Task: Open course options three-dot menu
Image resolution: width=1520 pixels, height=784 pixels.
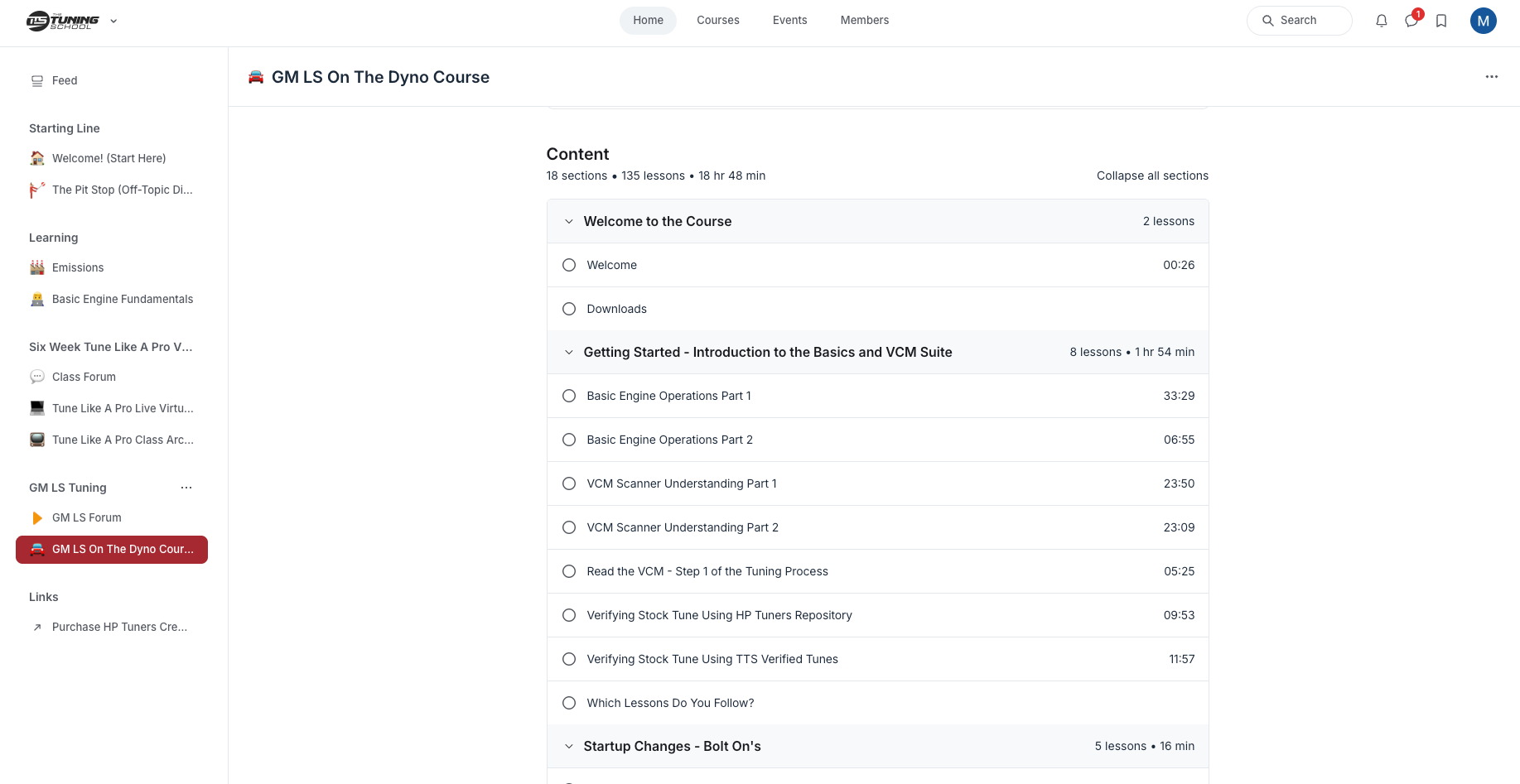Action: (x=1491, y=77)
